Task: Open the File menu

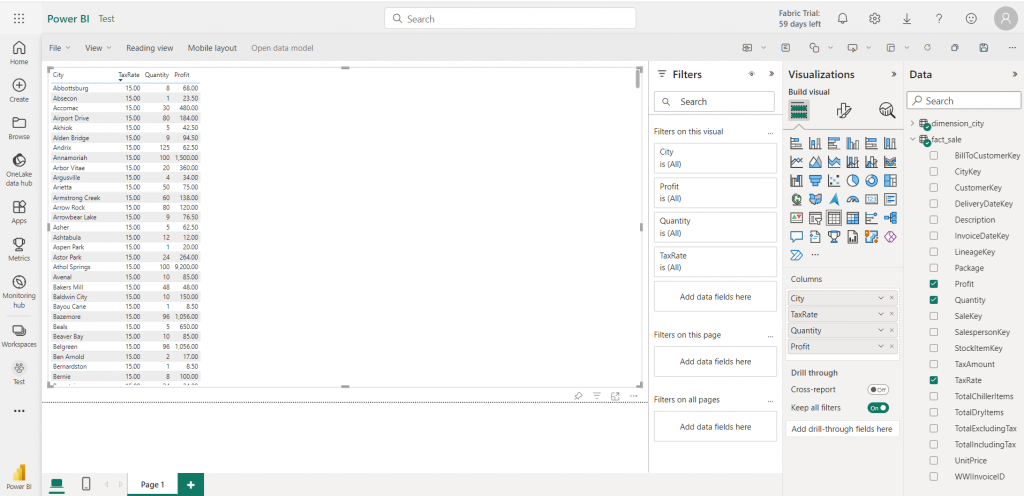Action: (59, 48)
